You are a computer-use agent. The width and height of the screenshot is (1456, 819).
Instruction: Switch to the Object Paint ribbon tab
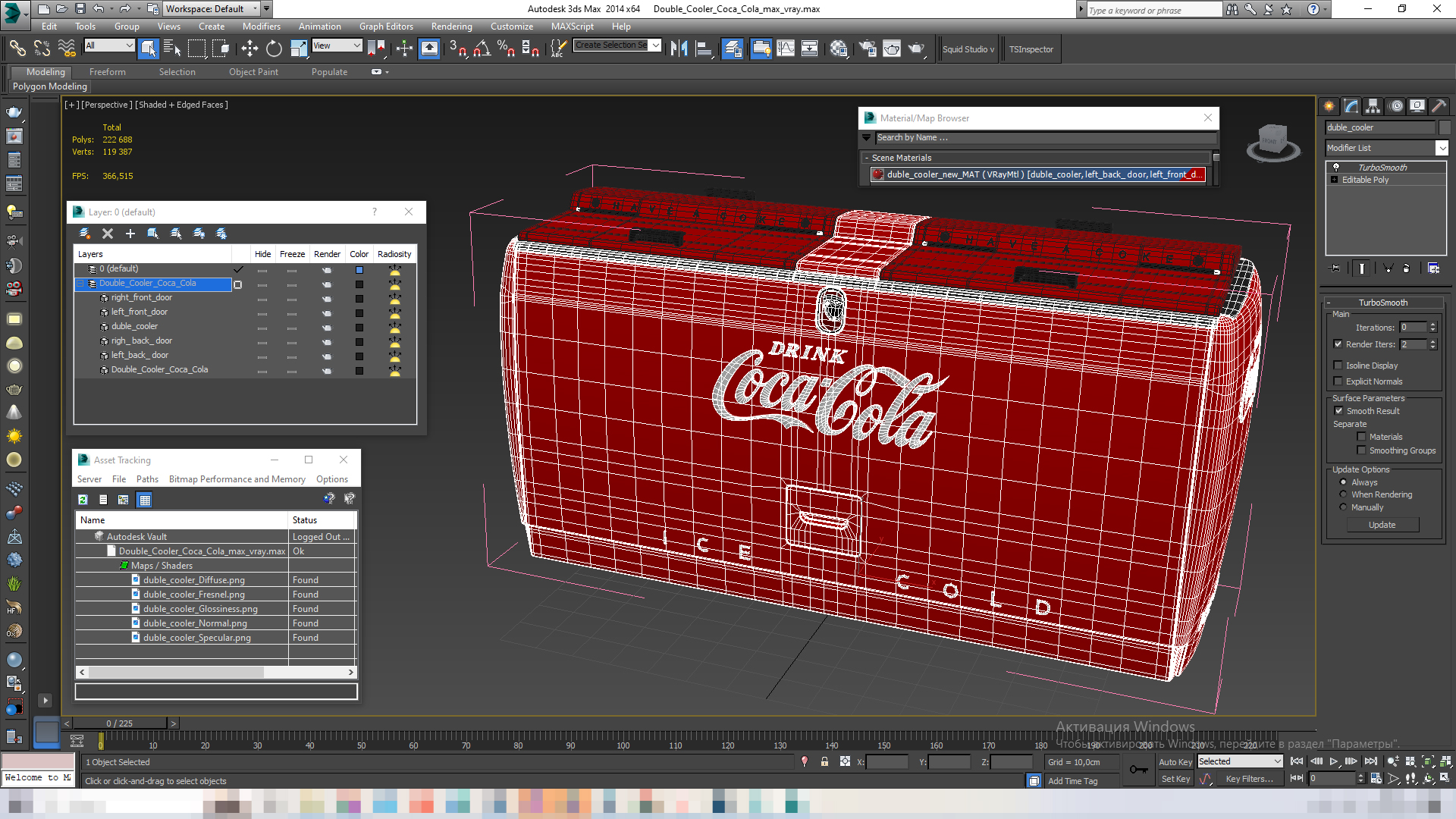point(253,72)
